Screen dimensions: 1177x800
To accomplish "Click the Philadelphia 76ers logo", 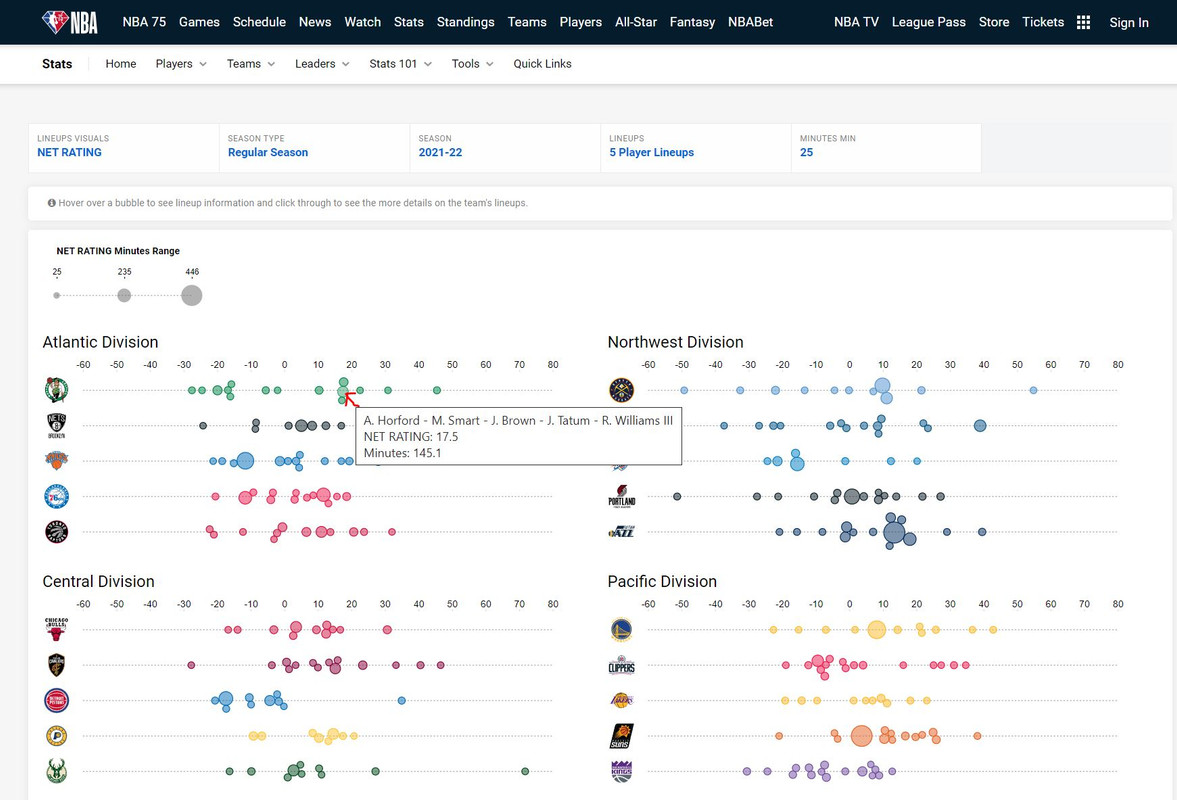I will tap(56, 496).
